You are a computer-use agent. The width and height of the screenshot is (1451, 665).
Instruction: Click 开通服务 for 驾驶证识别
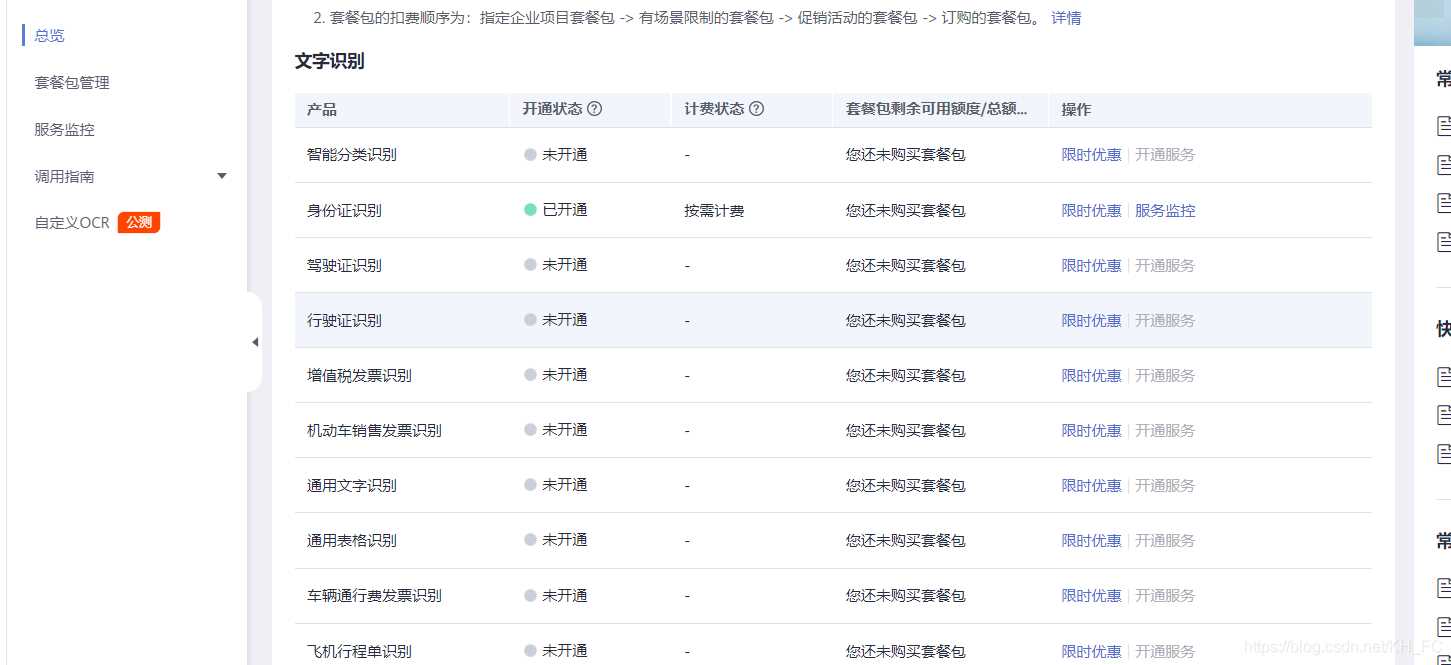point(1165,265)
